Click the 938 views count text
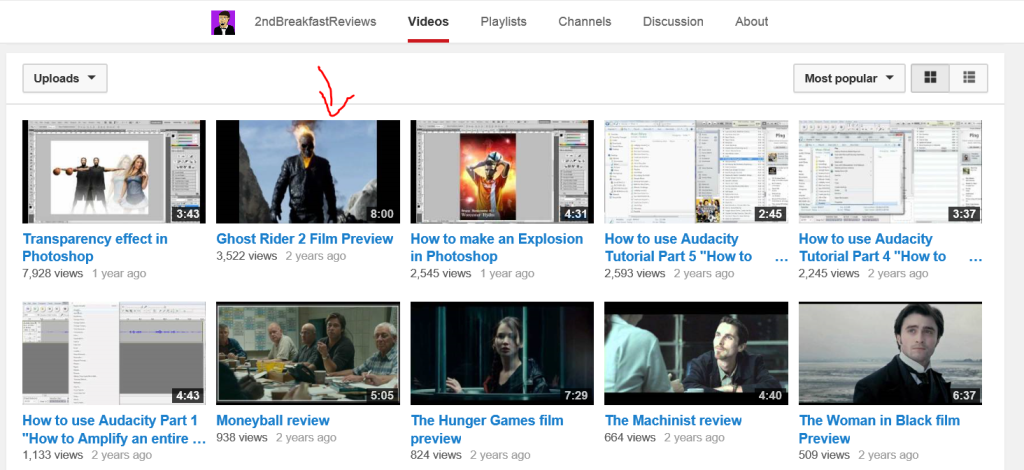Image resolution: width=1024 pixels, height=470 pixels. point(242,437)
